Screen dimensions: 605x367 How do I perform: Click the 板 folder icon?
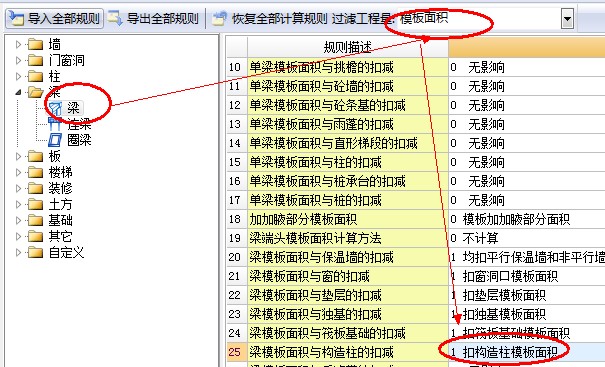35,156
